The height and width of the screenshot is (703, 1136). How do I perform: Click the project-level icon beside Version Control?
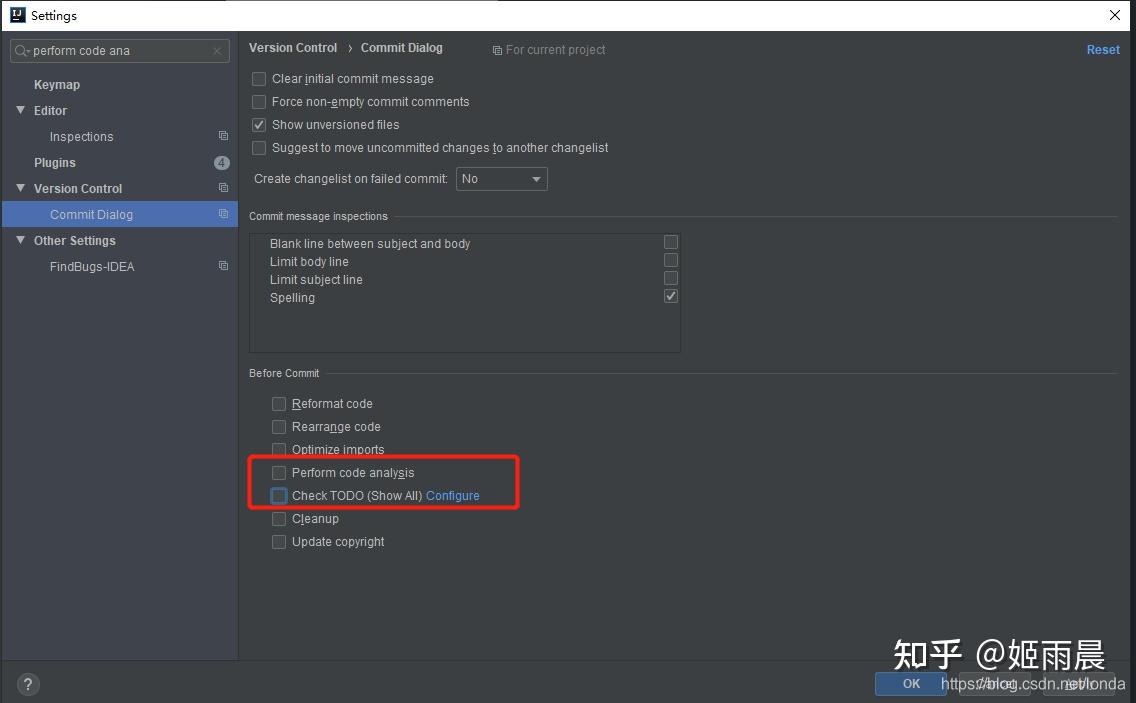(x=223, y=188)
